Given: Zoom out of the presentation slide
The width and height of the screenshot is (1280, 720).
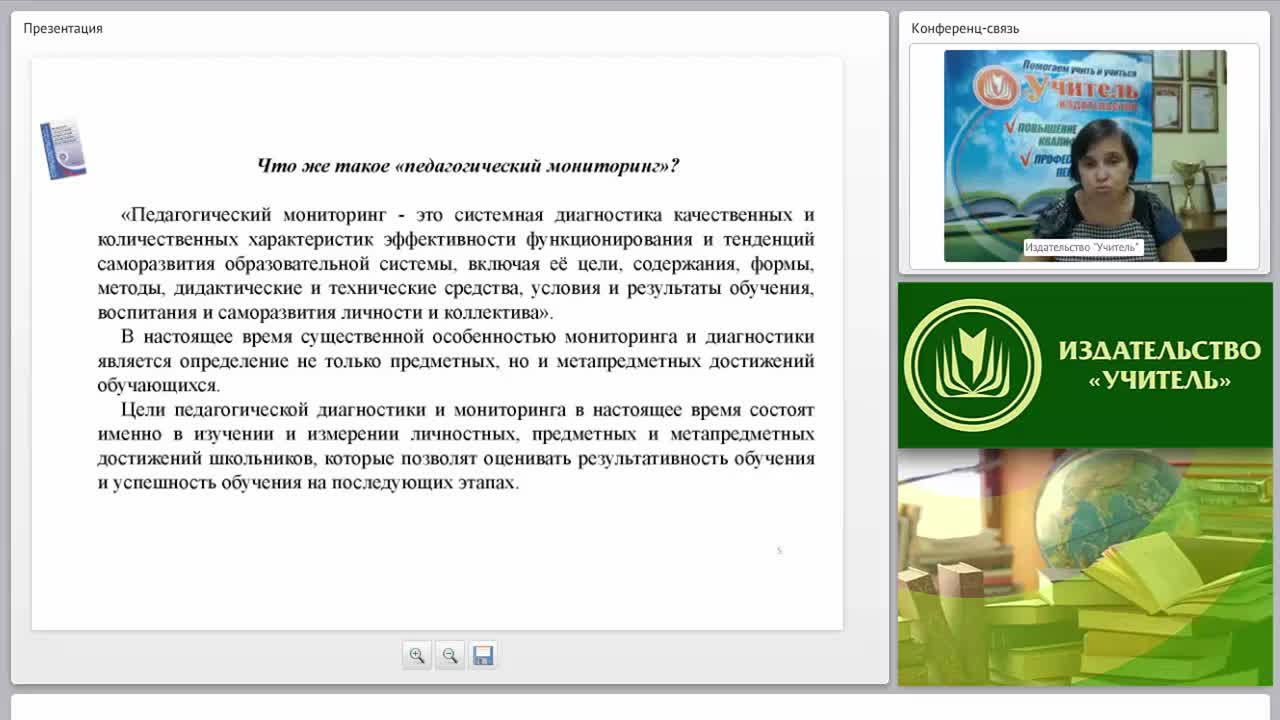Looking at the screenshot, I should click(450, 656).
